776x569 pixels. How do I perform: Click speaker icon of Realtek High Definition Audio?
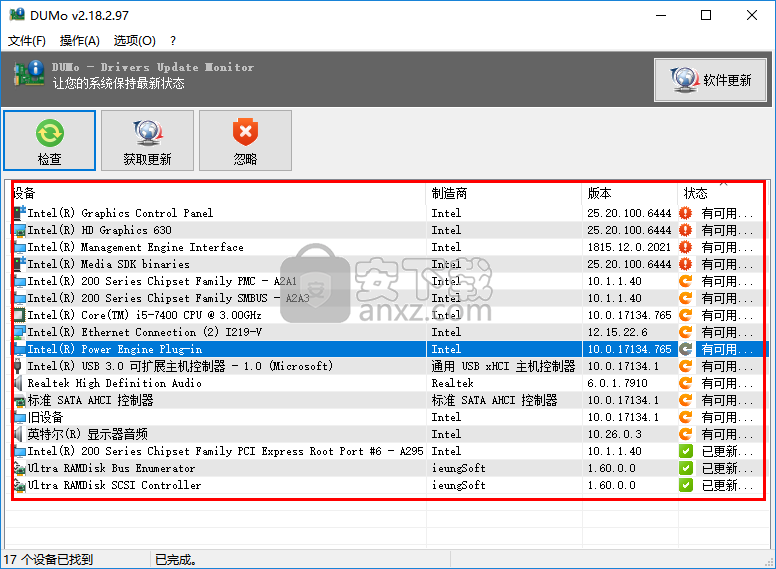click(19, 383)
